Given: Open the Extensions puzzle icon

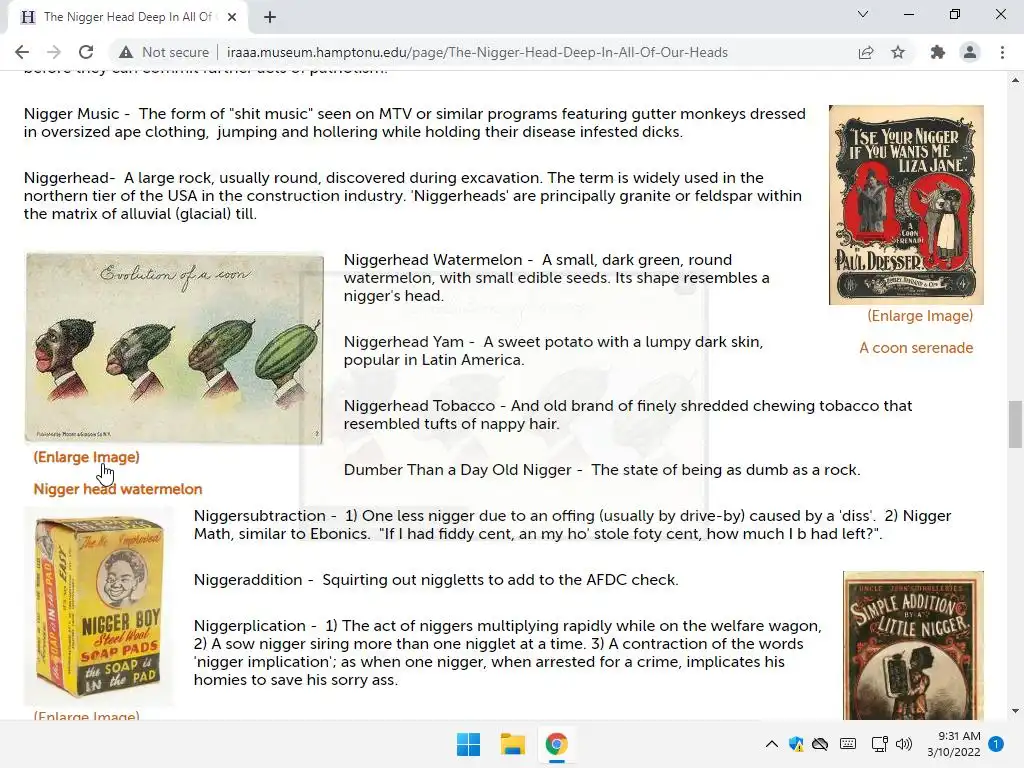Looking at the screenshot, I should tap(938, 52).
